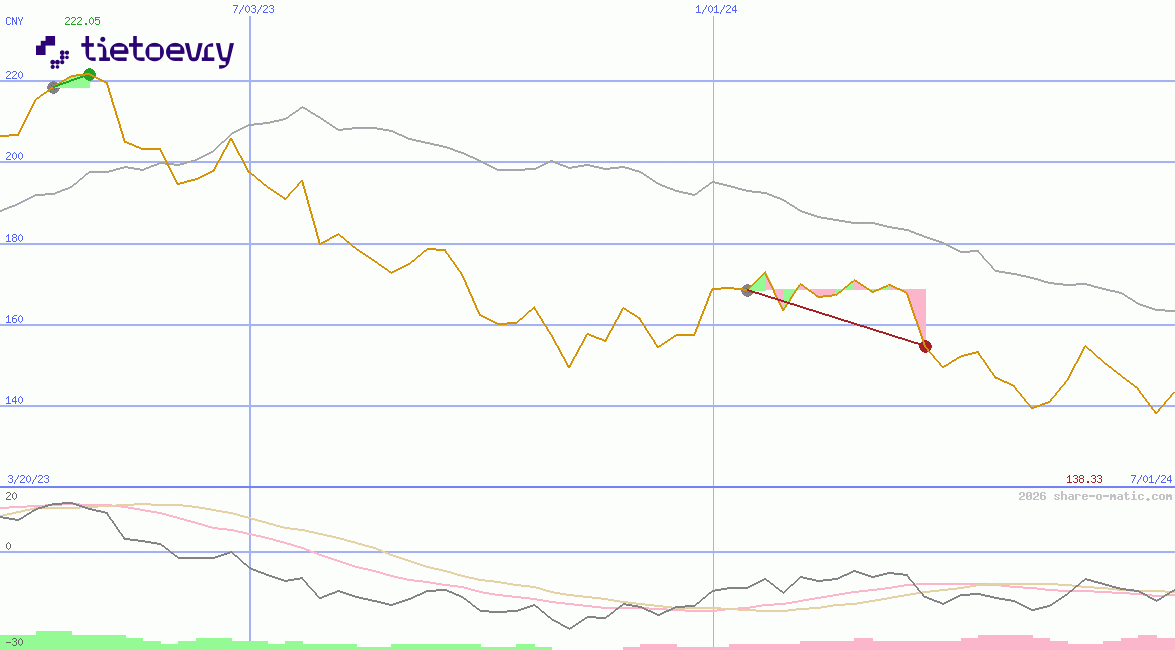This screenshot has width=1175, height=650.
Task: Click the 222.05 high price label
Action: (x=82, y=21)
